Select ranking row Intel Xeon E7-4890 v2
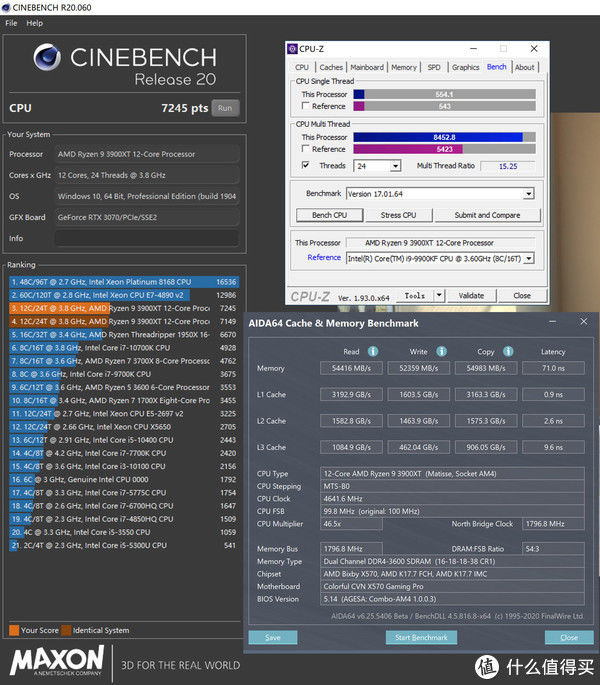600x685 pixels. (x=124, y=295)
